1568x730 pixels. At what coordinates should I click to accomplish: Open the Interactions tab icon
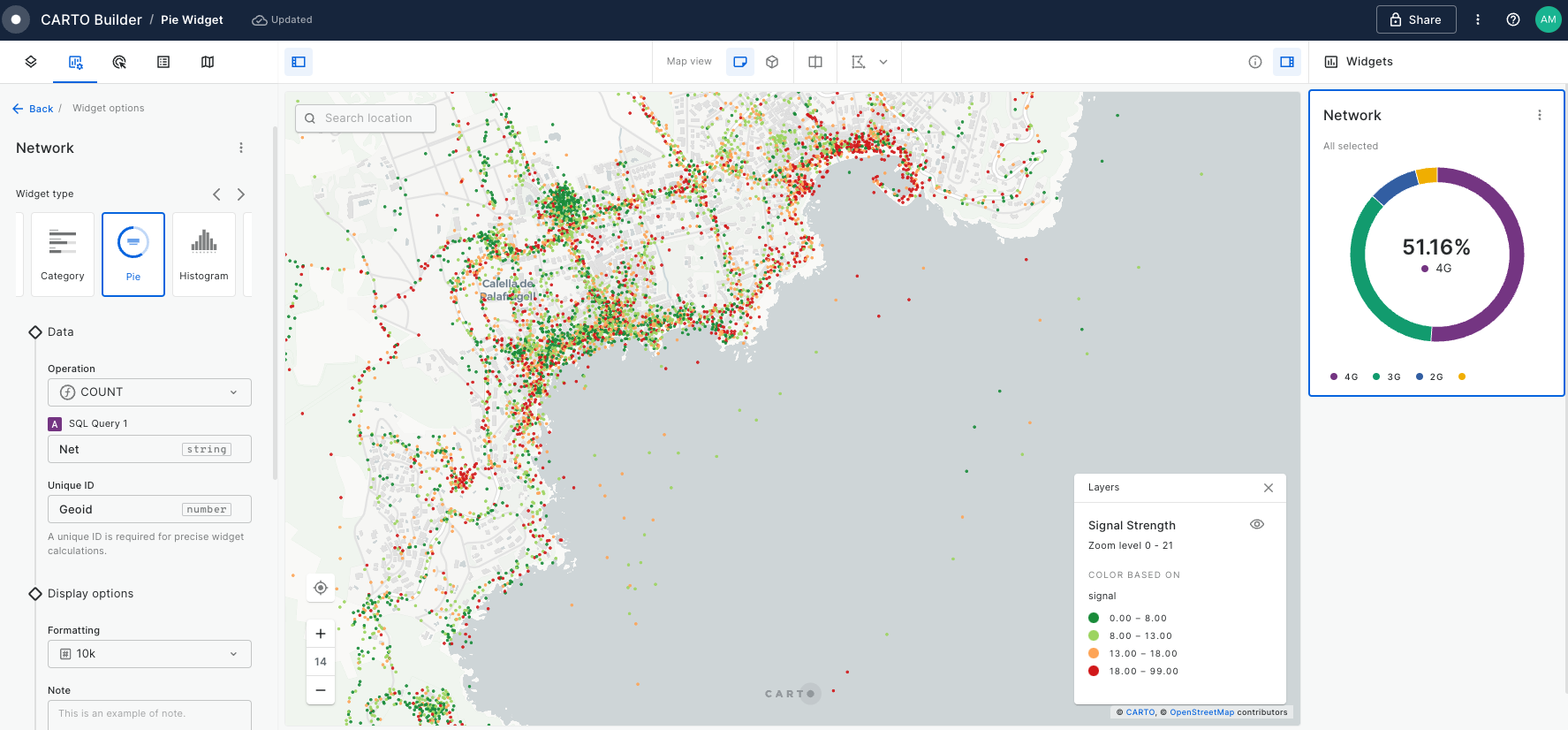tap(119, 62)
